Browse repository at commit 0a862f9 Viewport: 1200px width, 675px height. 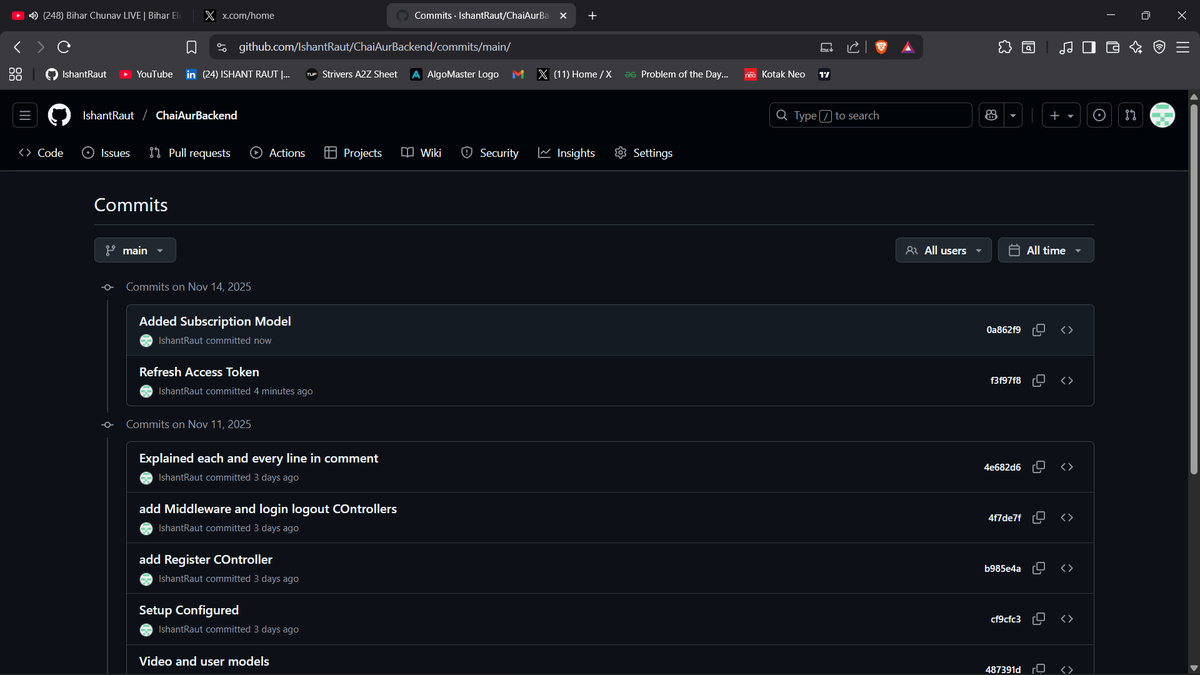tap(1067, 330)
